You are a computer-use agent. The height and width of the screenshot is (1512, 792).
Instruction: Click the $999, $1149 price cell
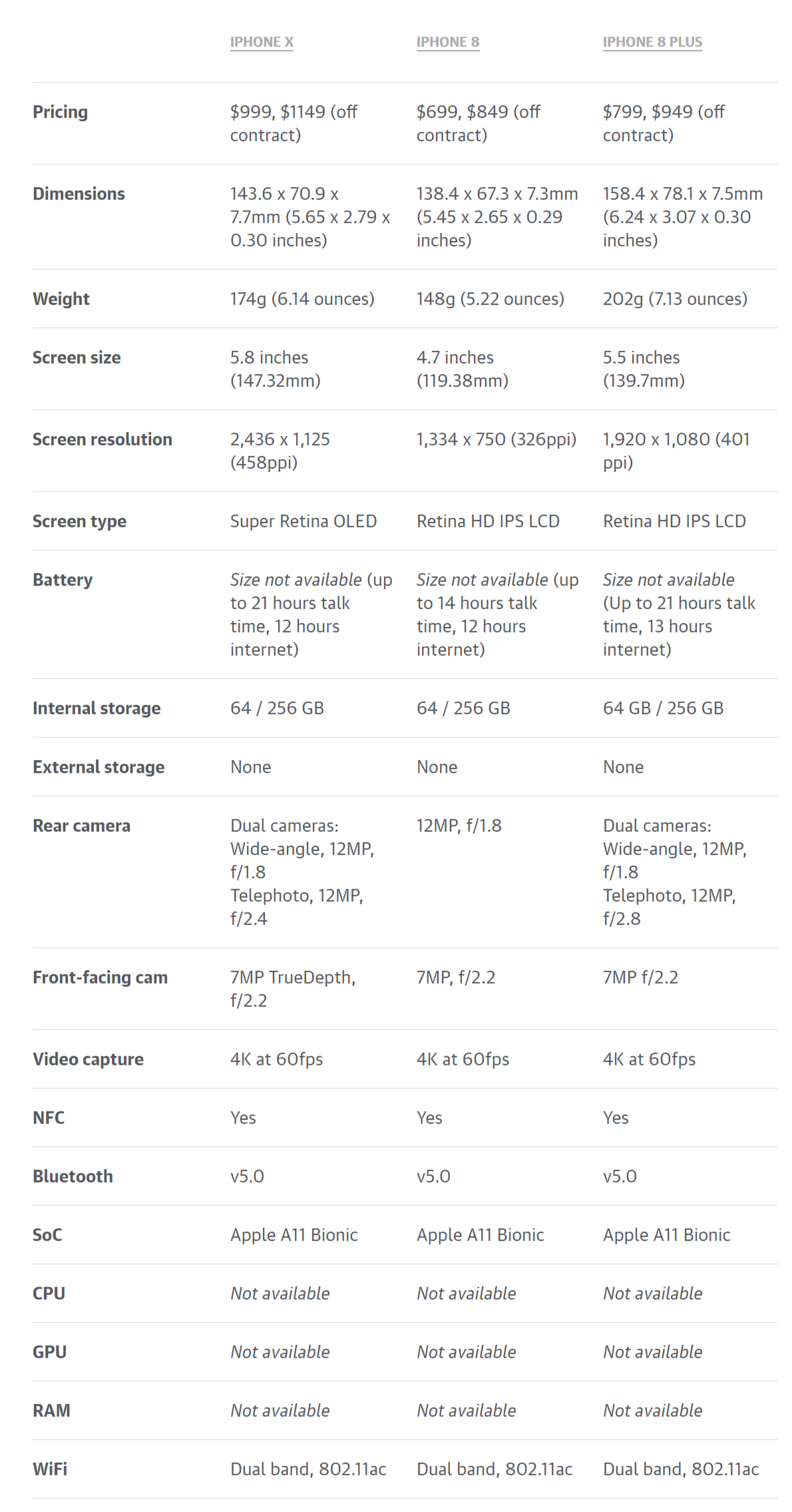point(294,123)
